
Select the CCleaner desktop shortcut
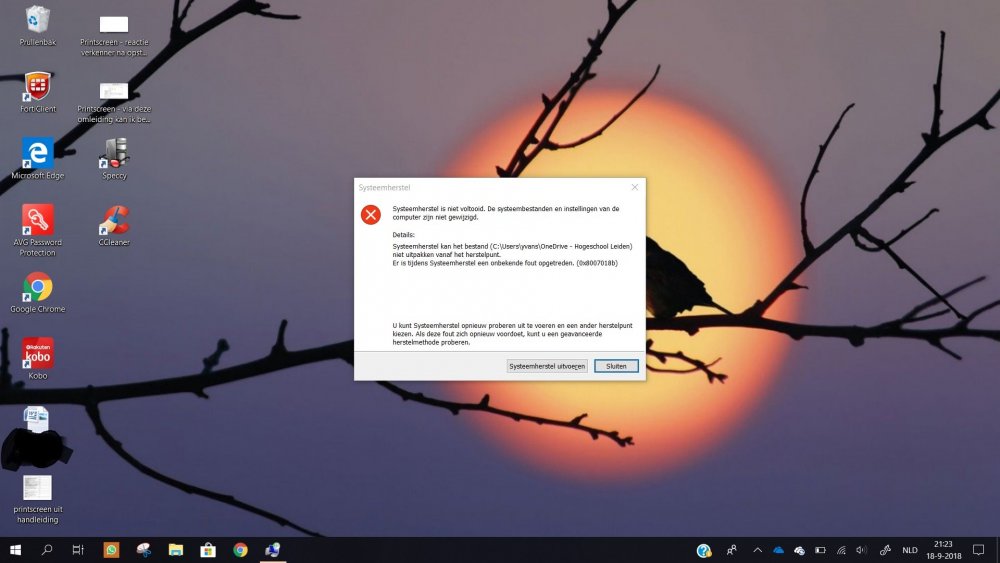point(114,225)
